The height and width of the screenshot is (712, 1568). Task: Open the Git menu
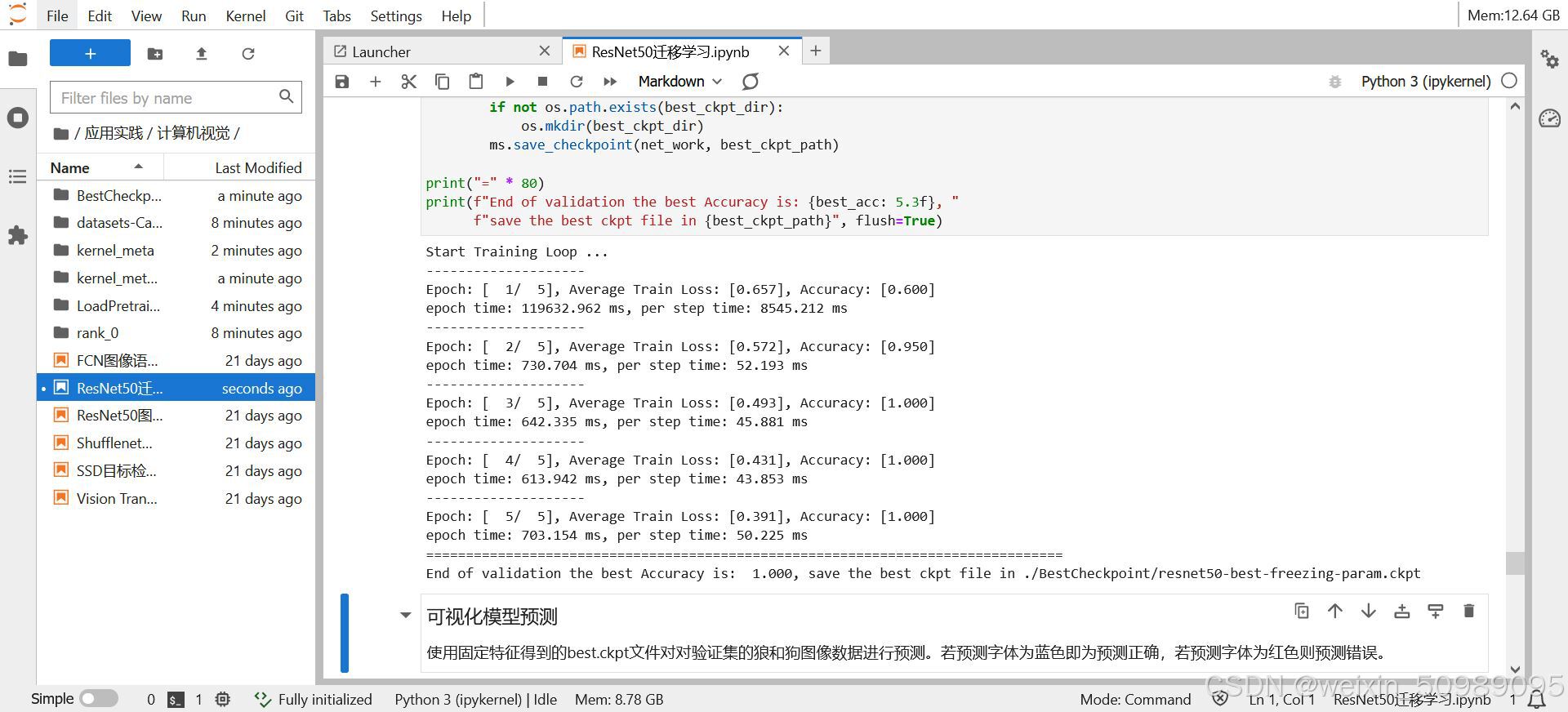click(x=294, y=16)
